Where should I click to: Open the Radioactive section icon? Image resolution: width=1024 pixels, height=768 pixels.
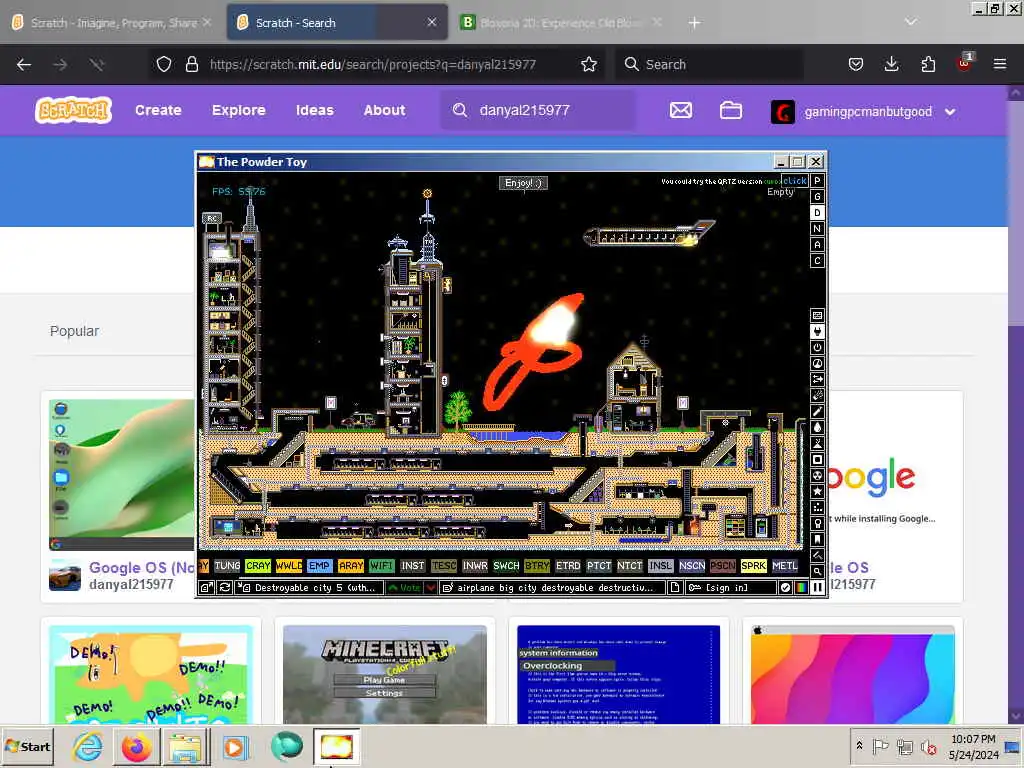pos(817,475)
